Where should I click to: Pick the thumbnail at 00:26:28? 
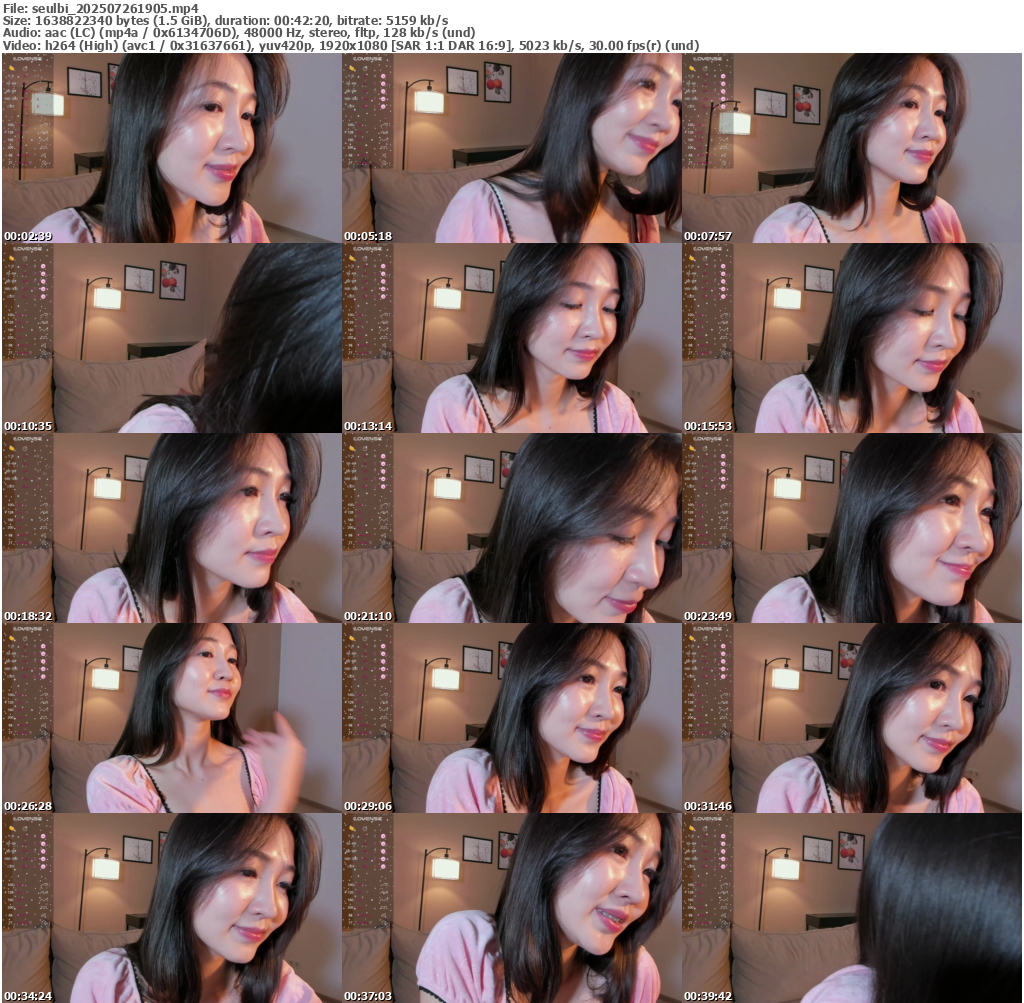coord(171,718)
